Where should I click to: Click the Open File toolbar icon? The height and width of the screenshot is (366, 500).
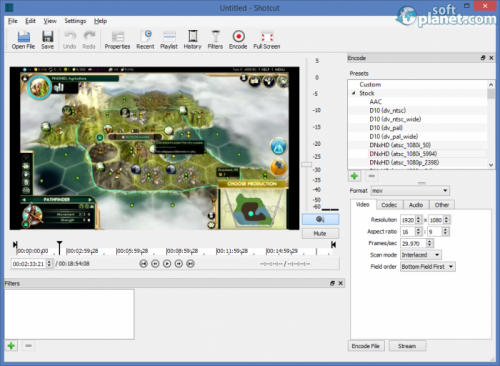23,40
